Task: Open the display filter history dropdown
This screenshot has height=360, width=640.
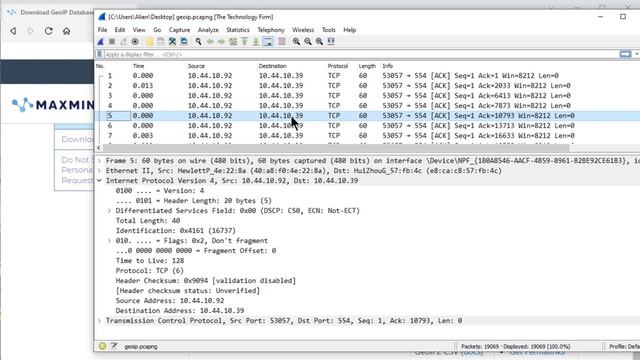Action: [636, 54]
